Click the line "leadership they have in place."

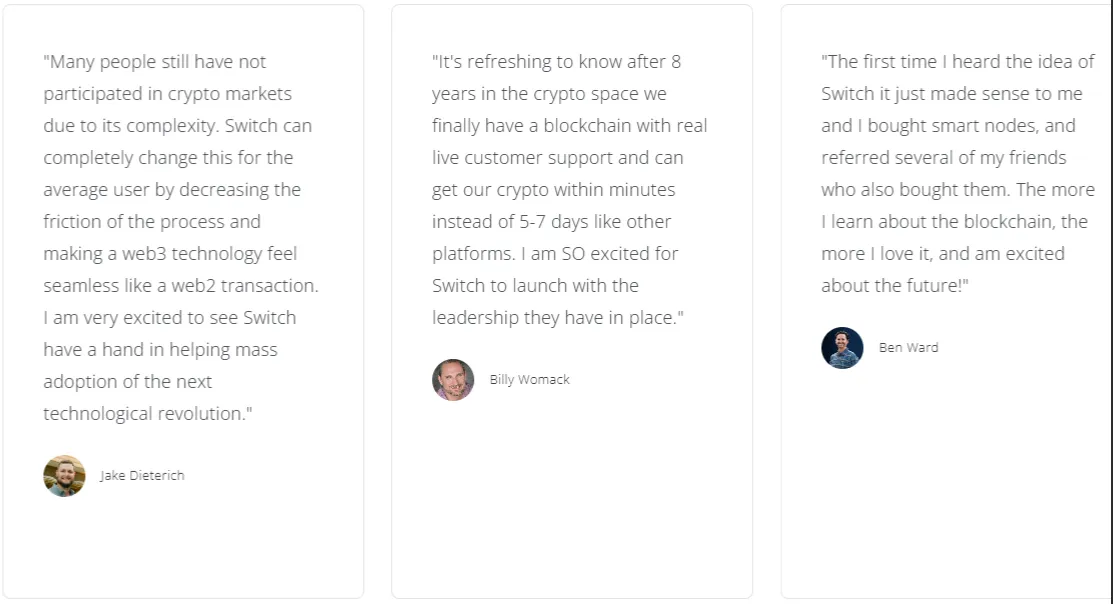(558, 318)
